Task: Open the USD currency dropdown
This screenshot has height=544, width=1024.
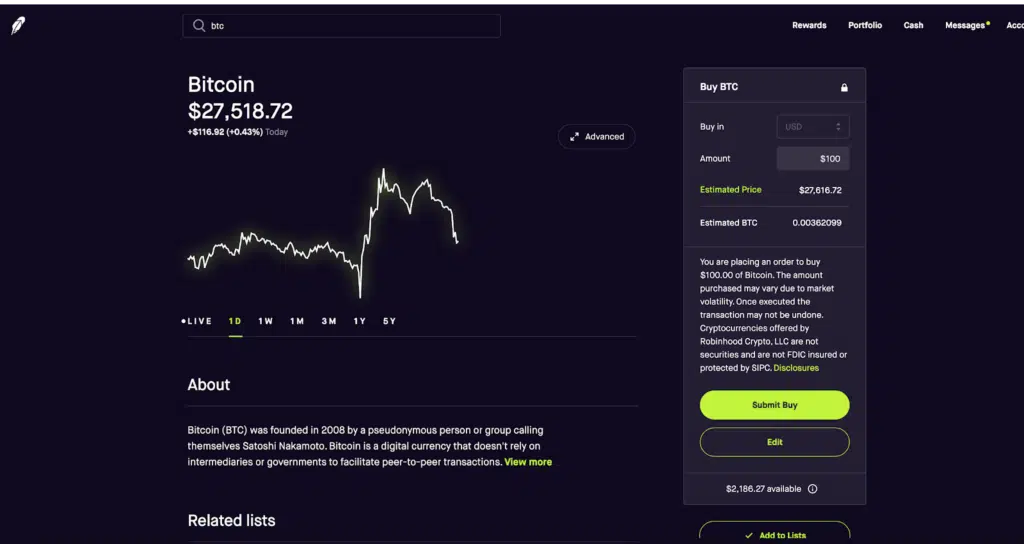Action: tap(813, 127)
